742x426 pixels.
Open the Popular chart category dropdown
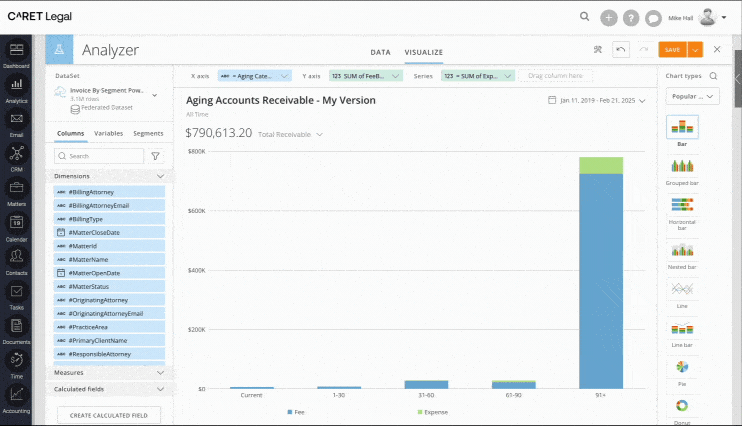(694, 97)
